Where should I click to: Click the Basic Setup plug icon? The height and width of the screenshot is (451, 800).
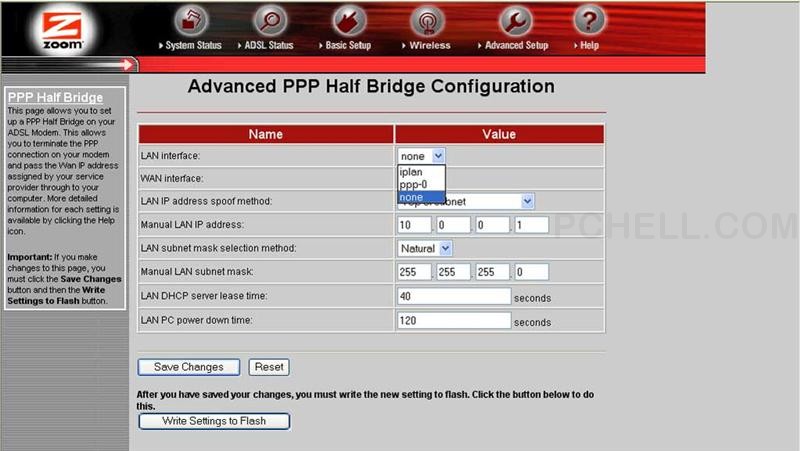(349, 20)
